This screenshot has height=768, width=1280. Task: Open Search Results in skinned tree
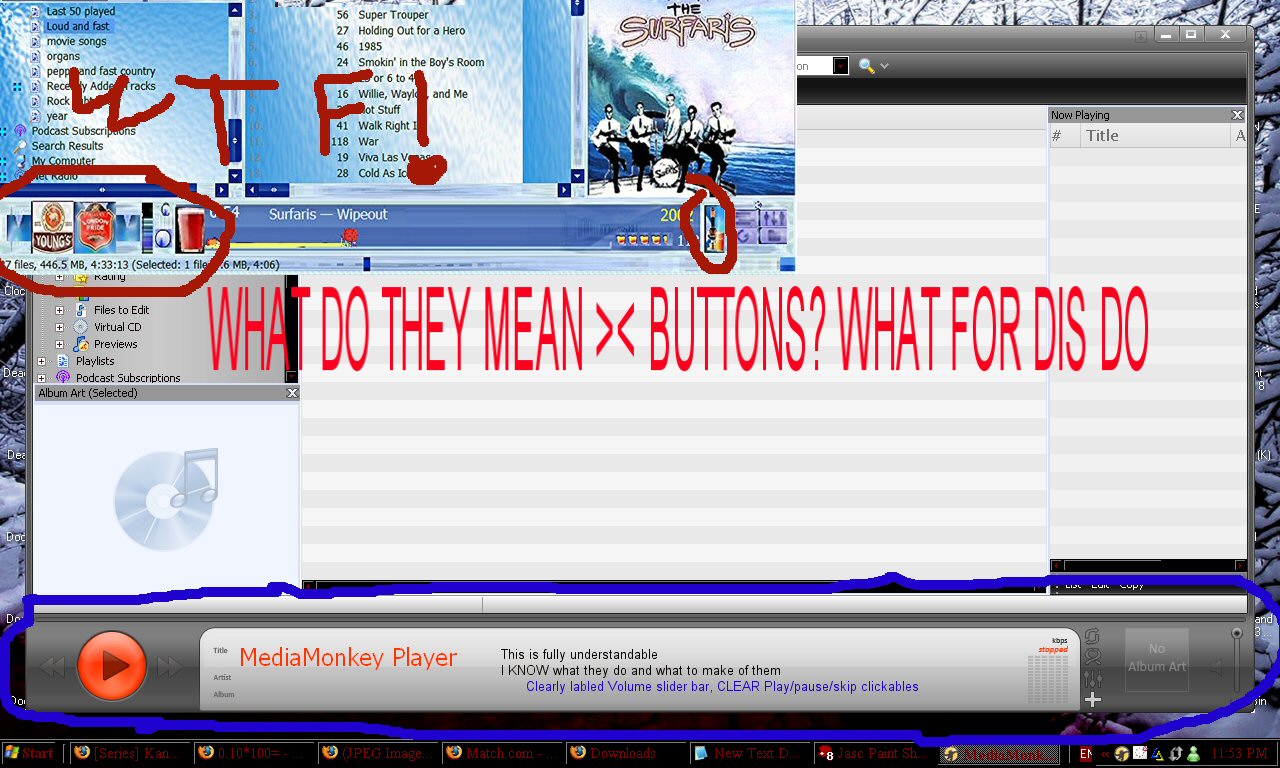tap(67, 146)
